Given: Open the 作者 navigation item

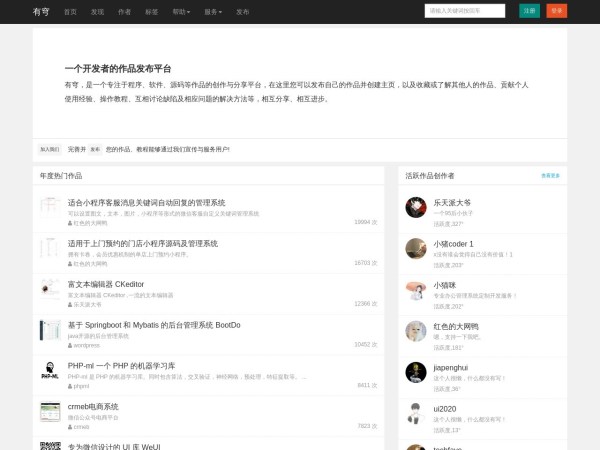Looking at the screenshot, I should click(x=124, y=12).
